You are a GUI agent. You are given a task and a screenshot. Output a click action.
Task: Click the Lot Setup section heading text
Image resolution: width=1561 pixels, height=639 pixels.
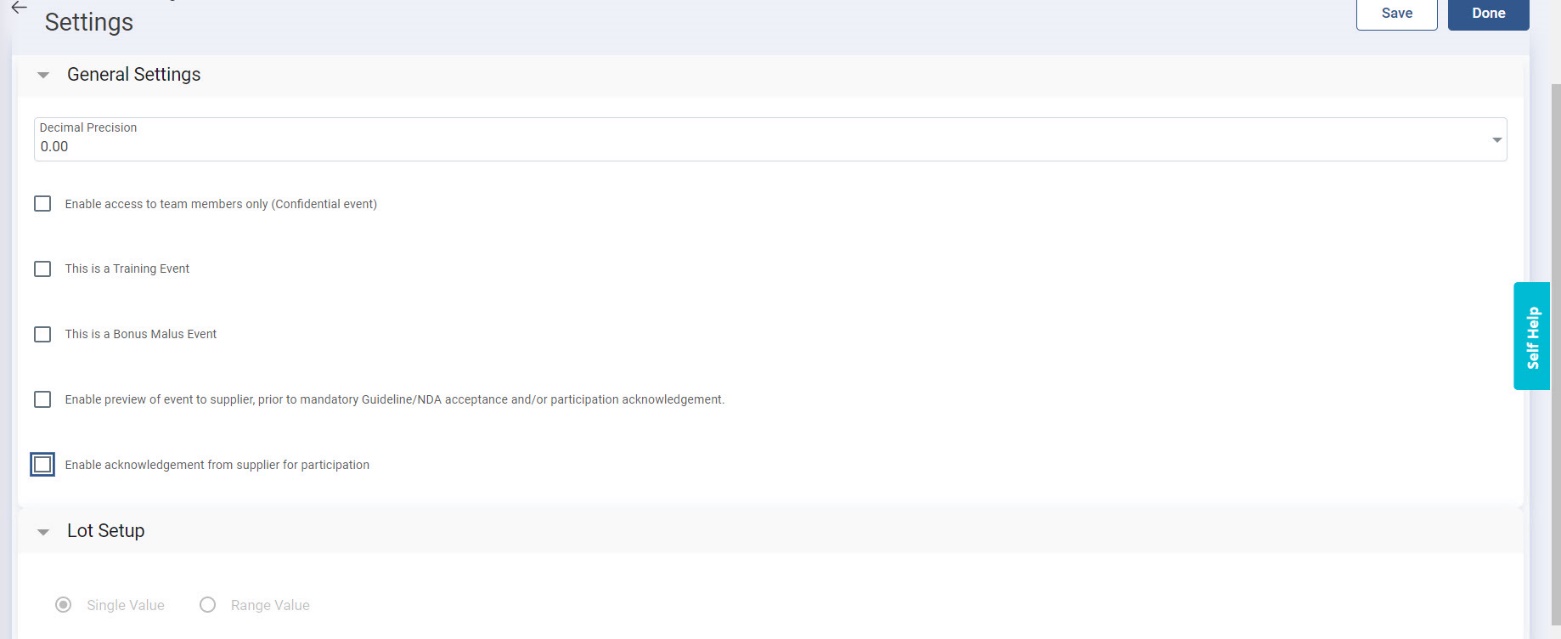click(x=106, y=531)
